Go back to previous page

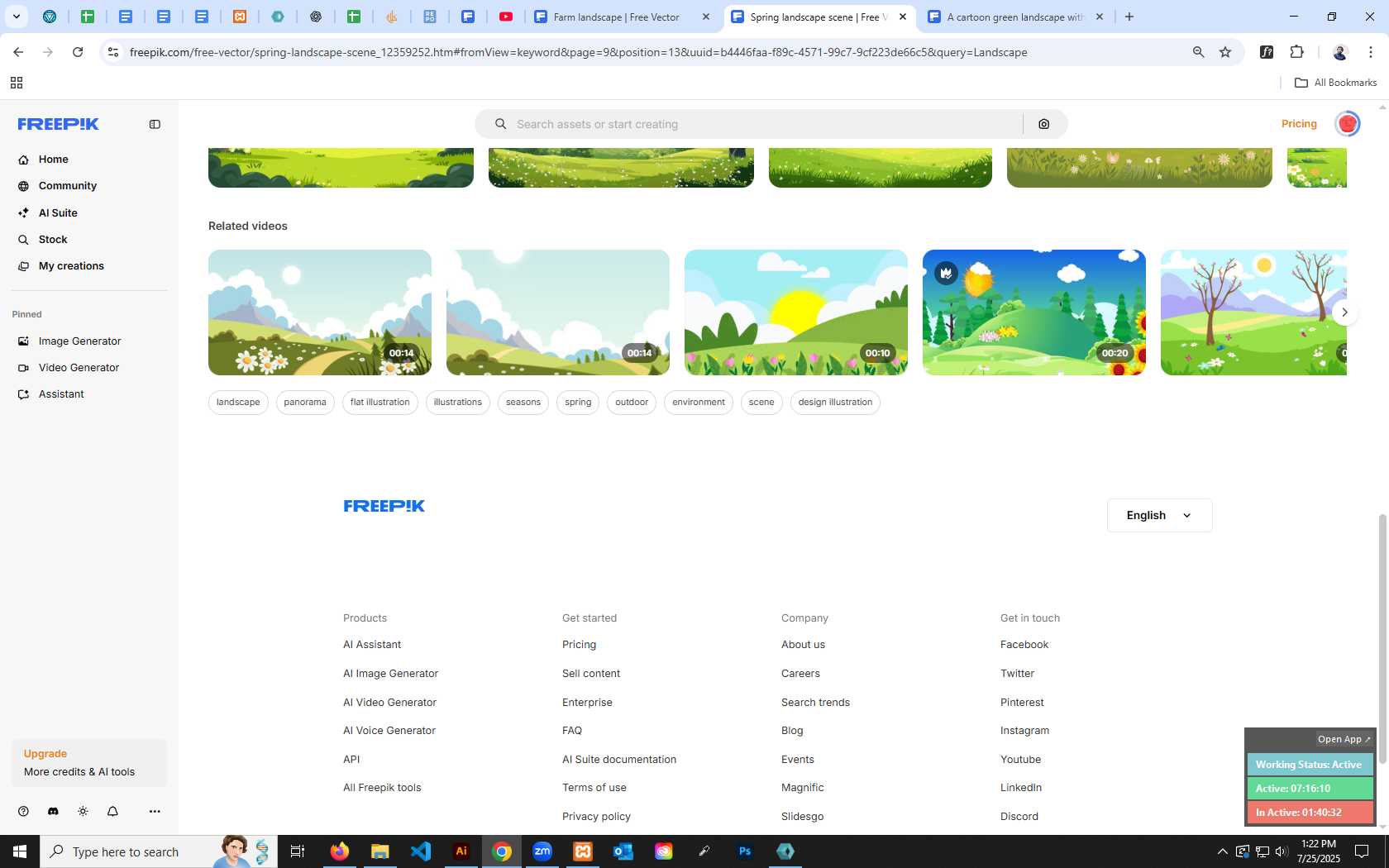pyautogui.click(x=18, y=52)
